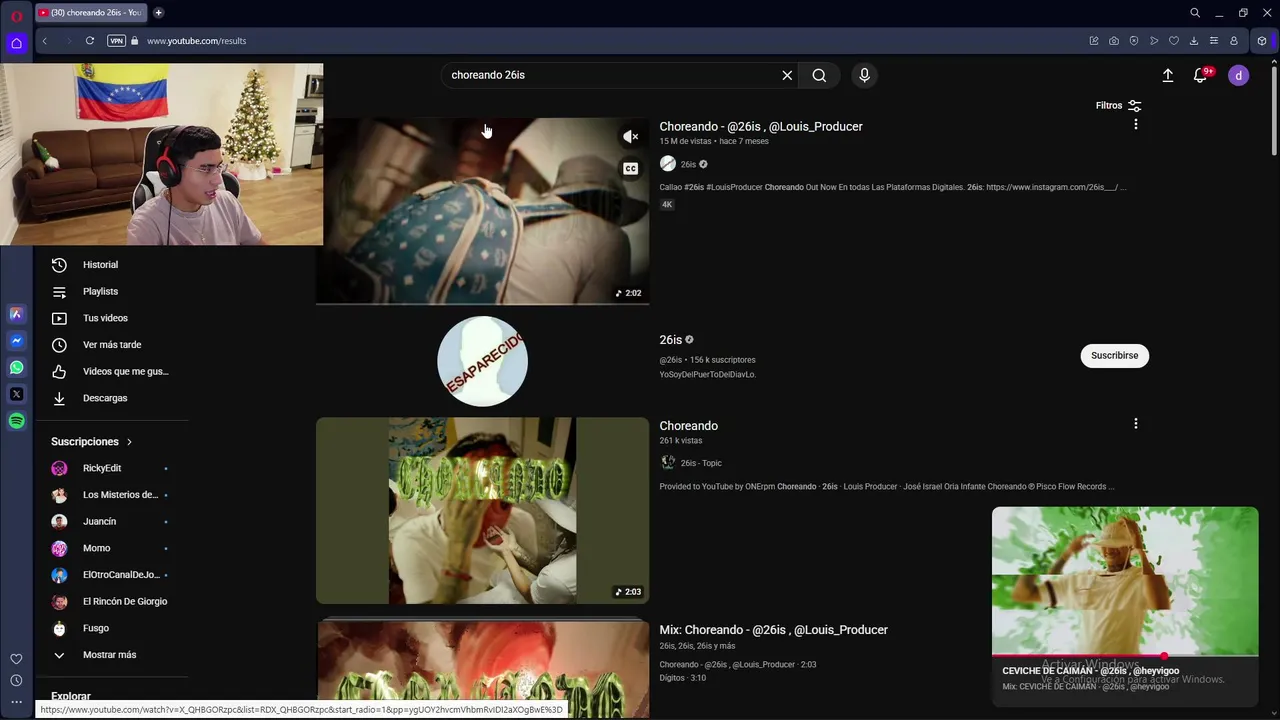Open 'Videos que me gus...' liked videos
Image resolution: width=1280 pixels, height=720 pixels.
(125, 371)
